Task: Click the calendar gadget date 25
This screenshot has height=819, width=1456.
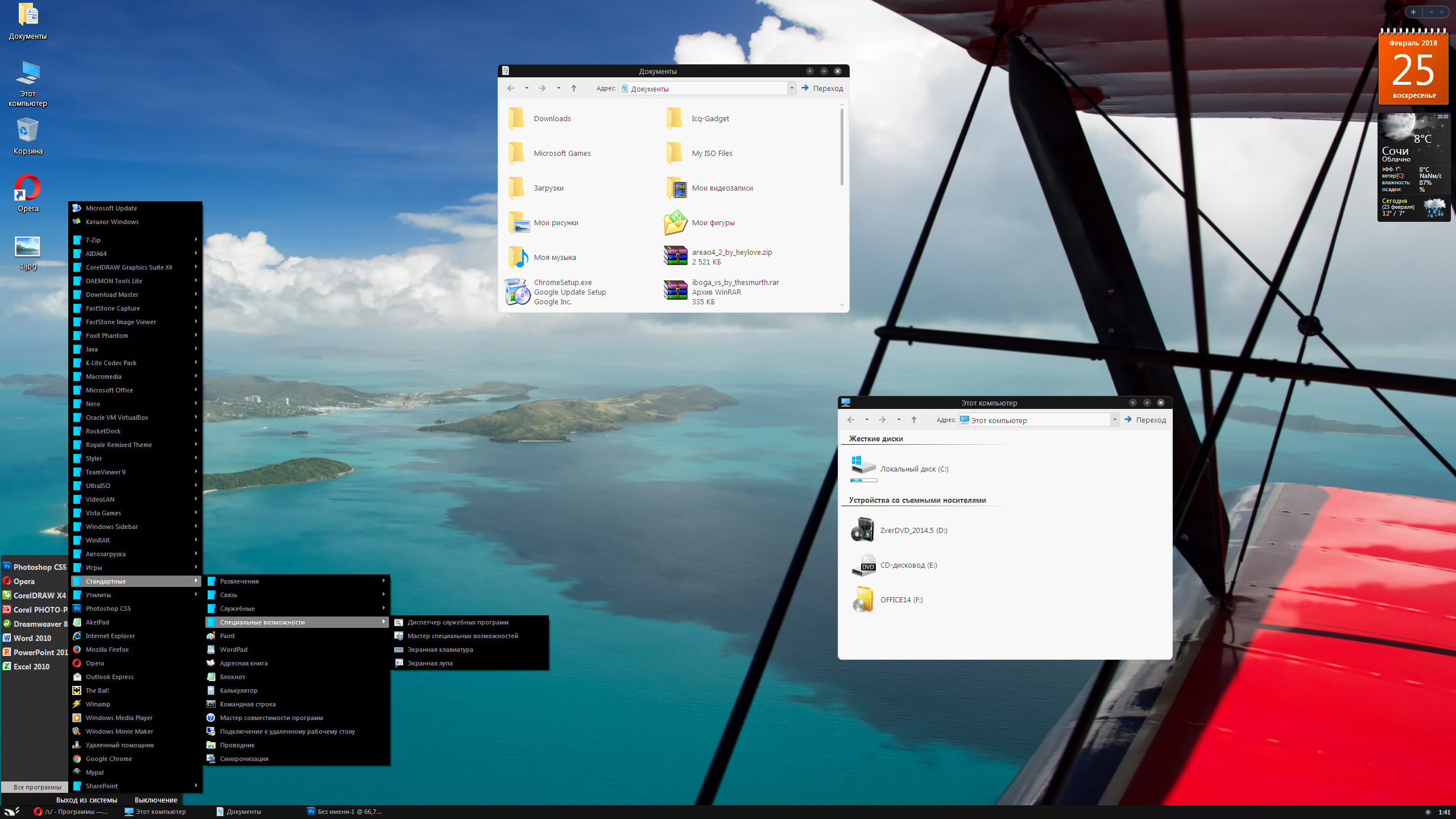Action: (1413, 71)
